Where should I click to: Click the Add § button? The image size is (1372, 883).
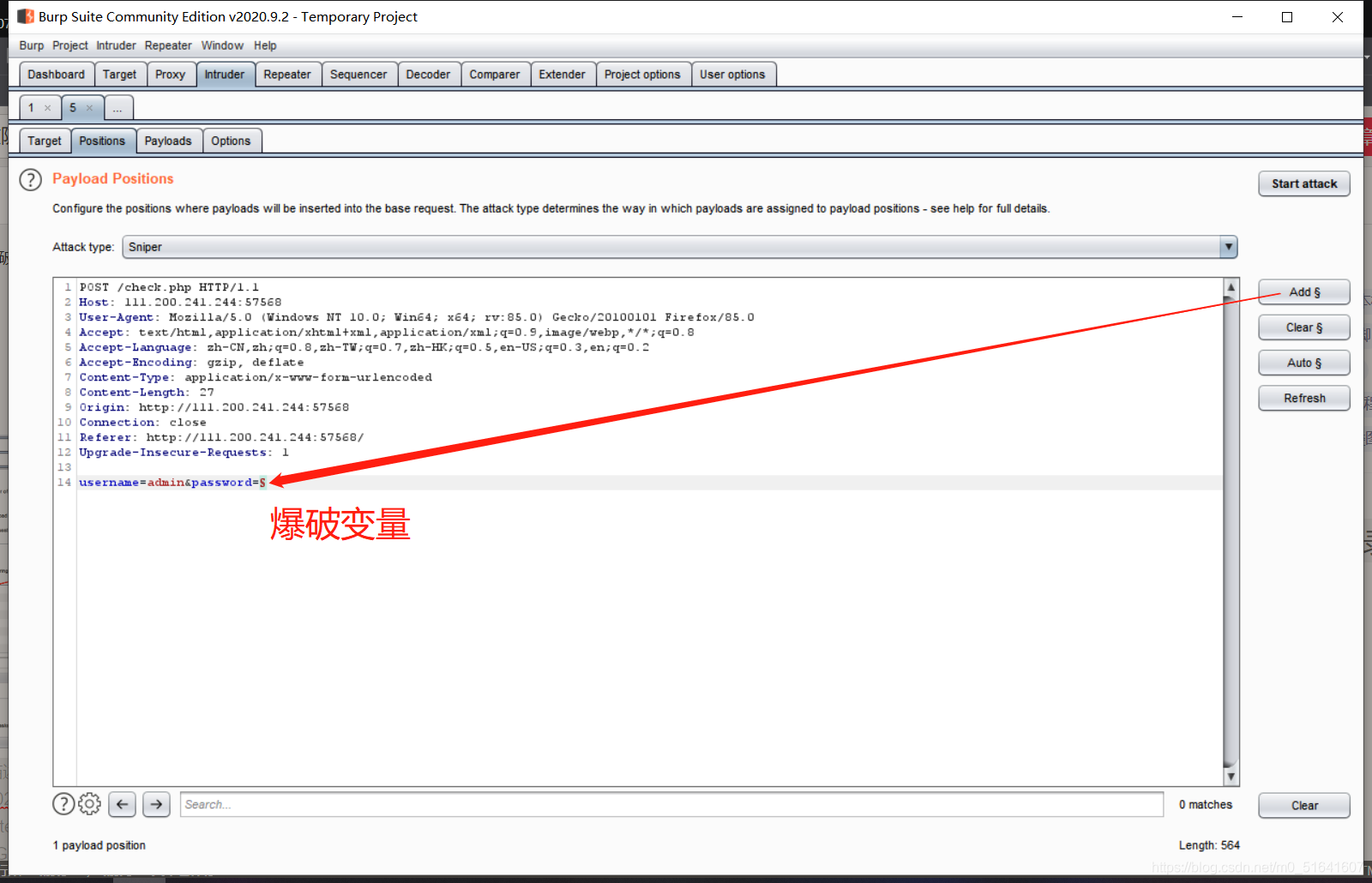[1304, 292]
